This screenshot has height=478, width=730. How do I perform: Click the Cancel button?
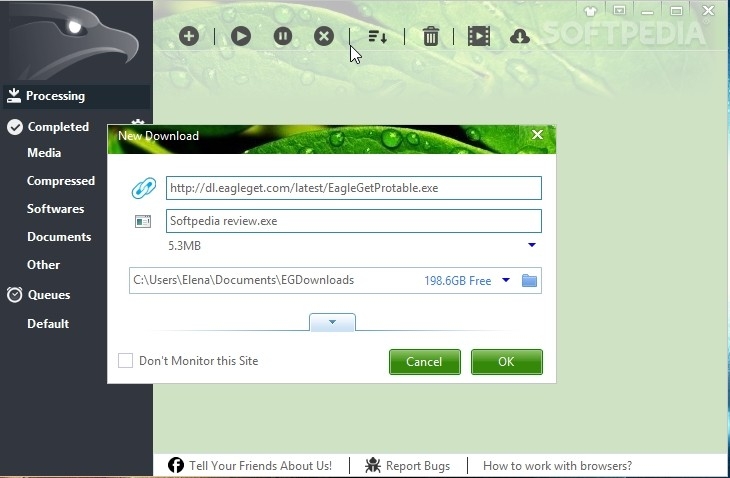425,362
